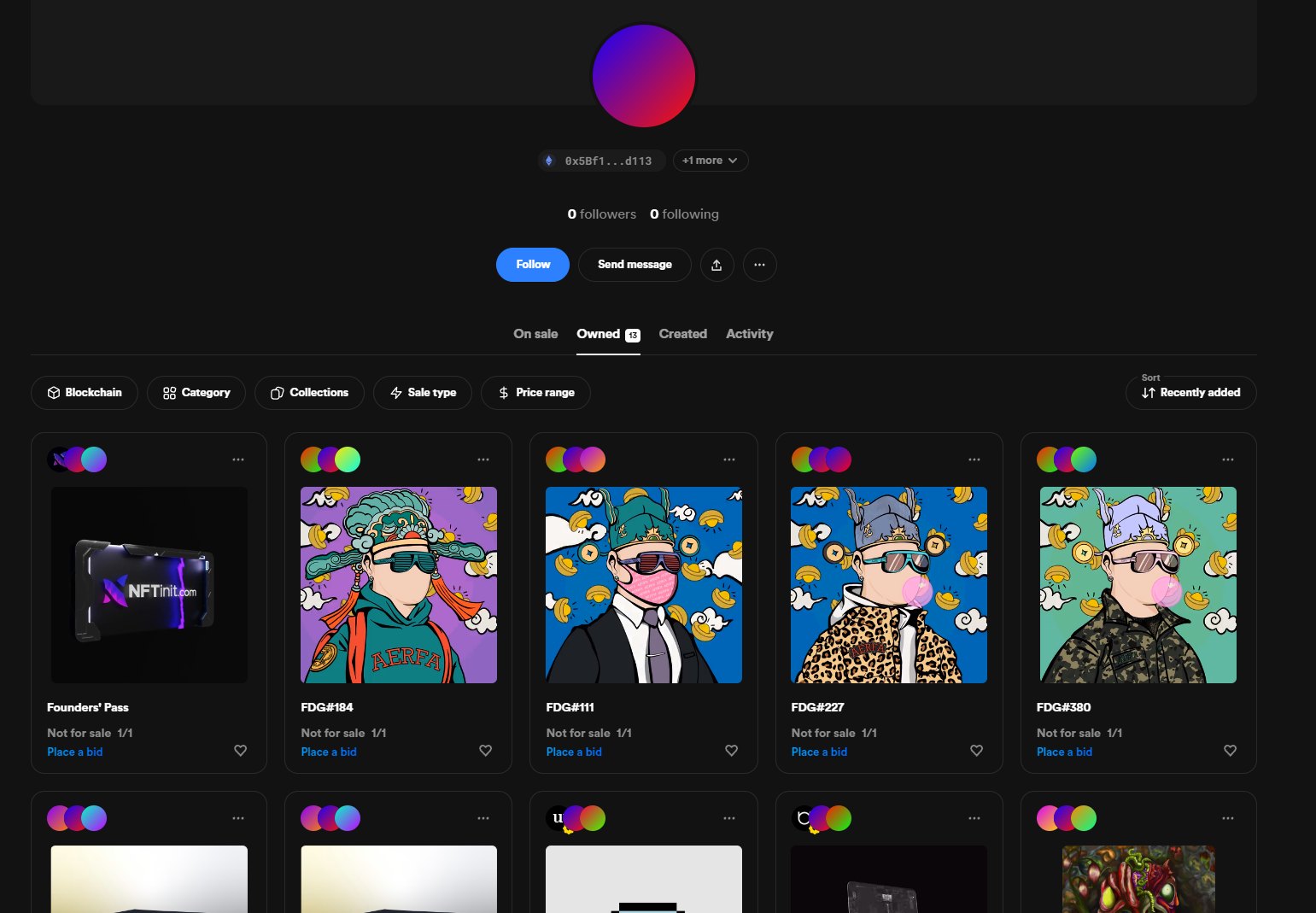Click the share profile icon
This screenshot has width=1316, height=913.
click(716, 265)
